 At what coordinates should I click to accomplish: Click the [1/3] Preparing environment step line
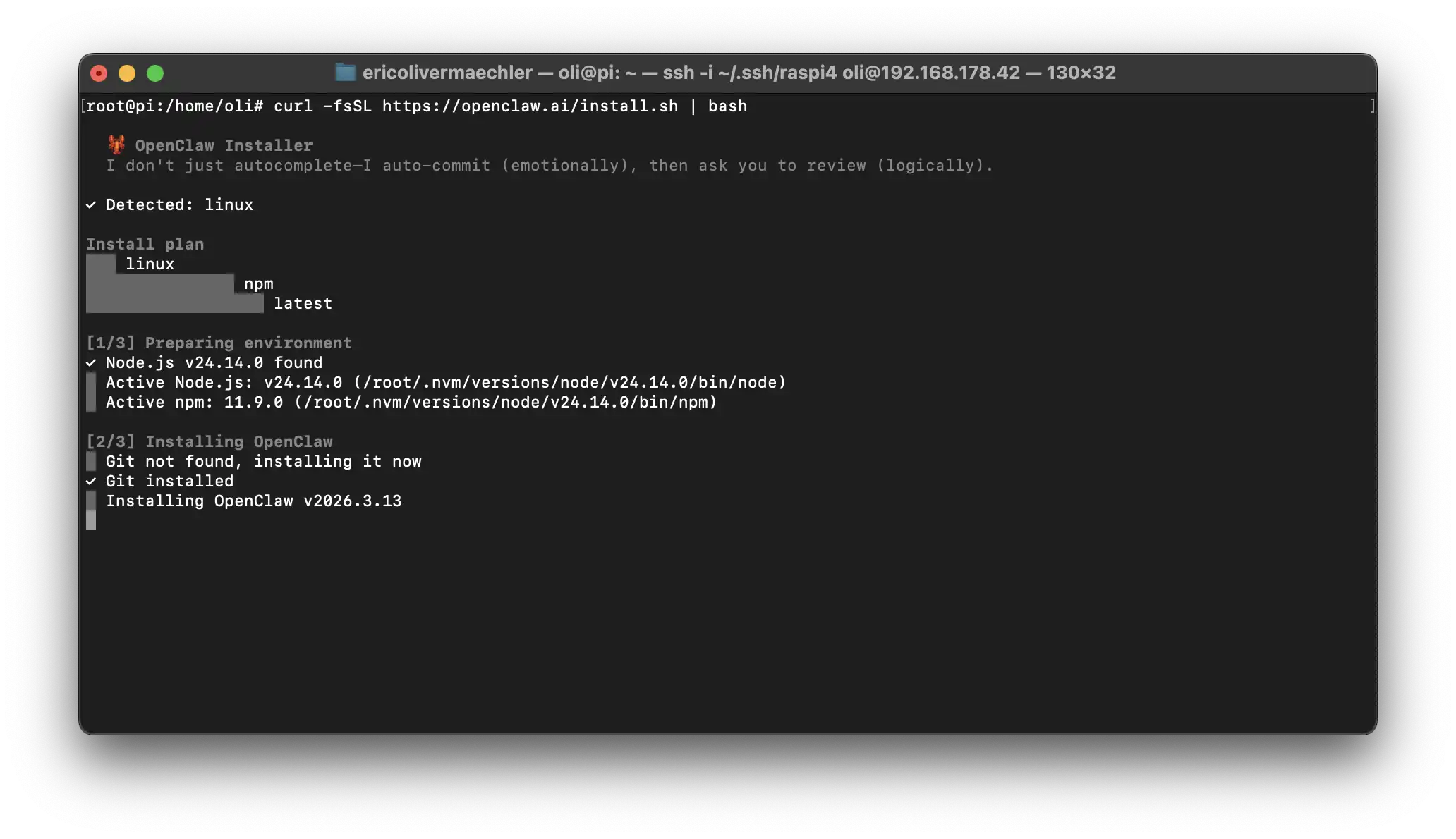(x=219, y=343)
